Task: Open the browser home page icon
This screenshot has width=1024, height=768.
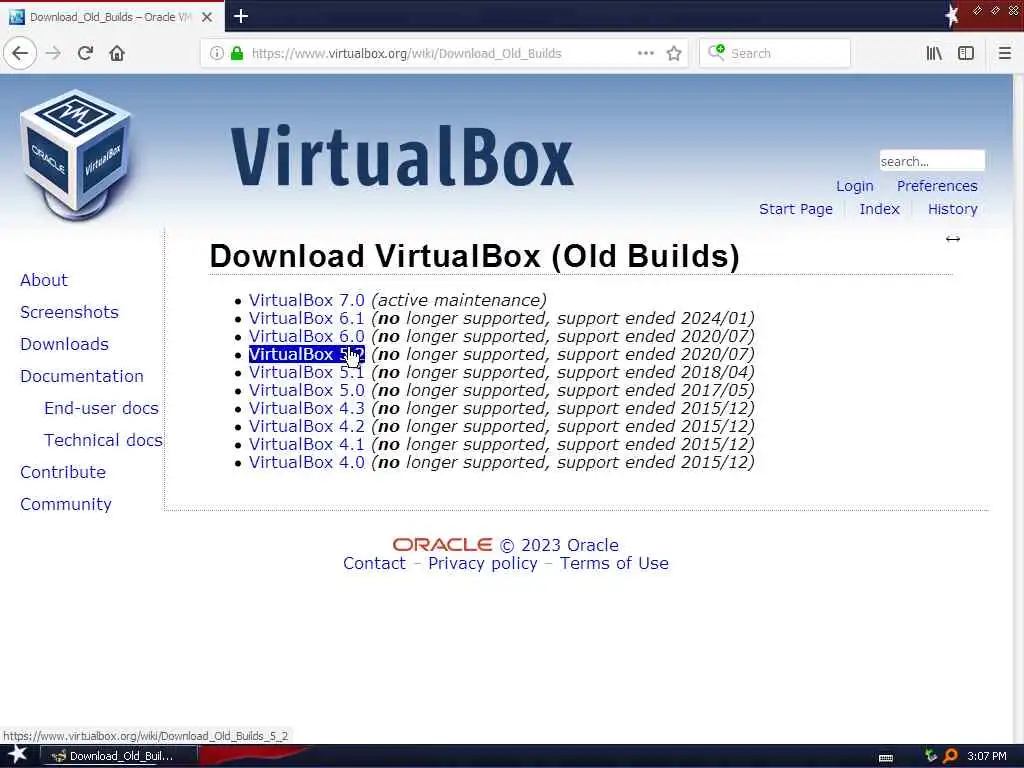Action: pyautogui.click(x=117, y=53)
